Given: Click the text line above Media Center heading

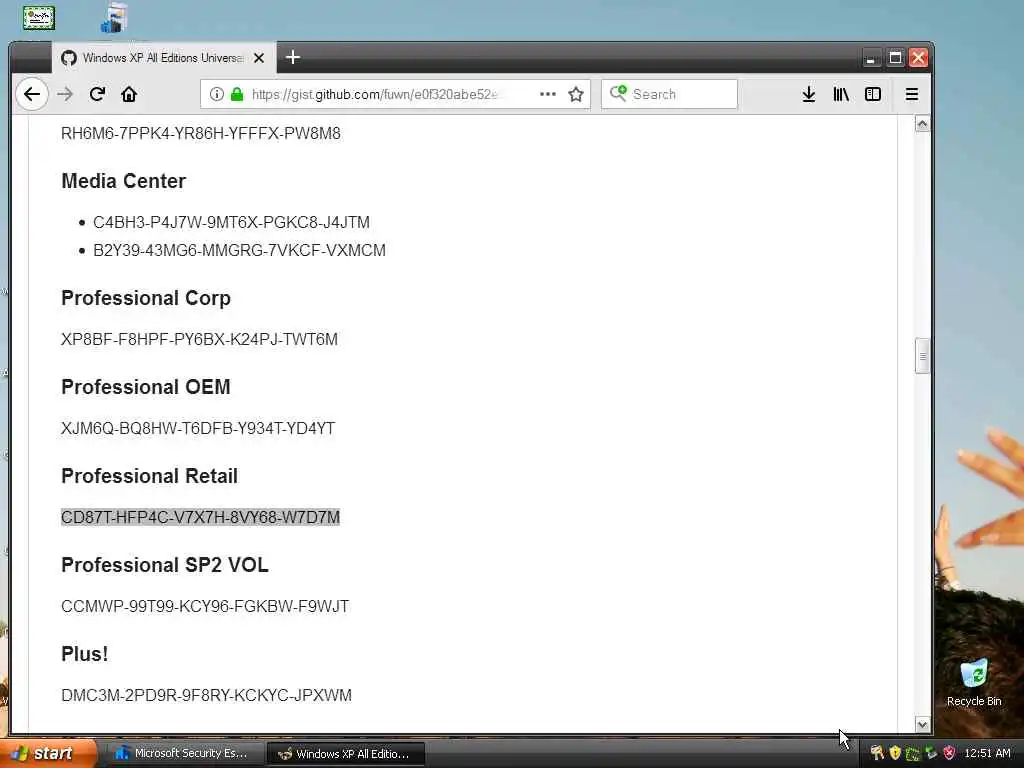Looking at the screenshot, I should tap(200, 133).
